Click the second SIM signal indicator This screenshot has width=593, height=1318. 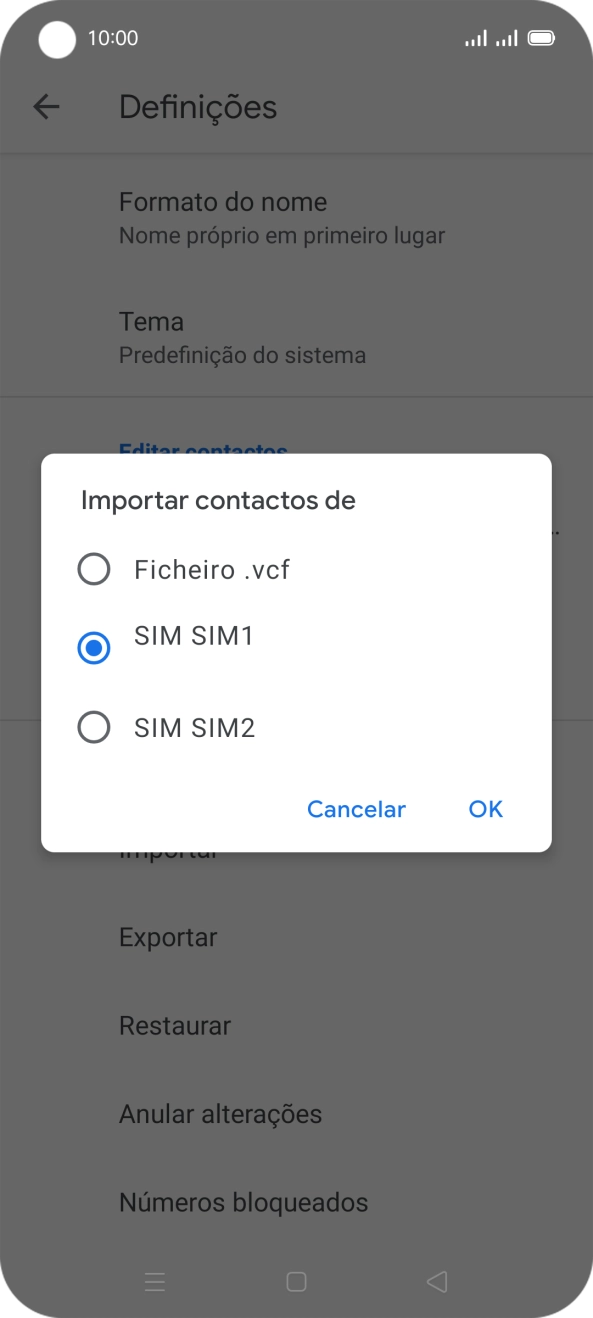tap(507, 38)
